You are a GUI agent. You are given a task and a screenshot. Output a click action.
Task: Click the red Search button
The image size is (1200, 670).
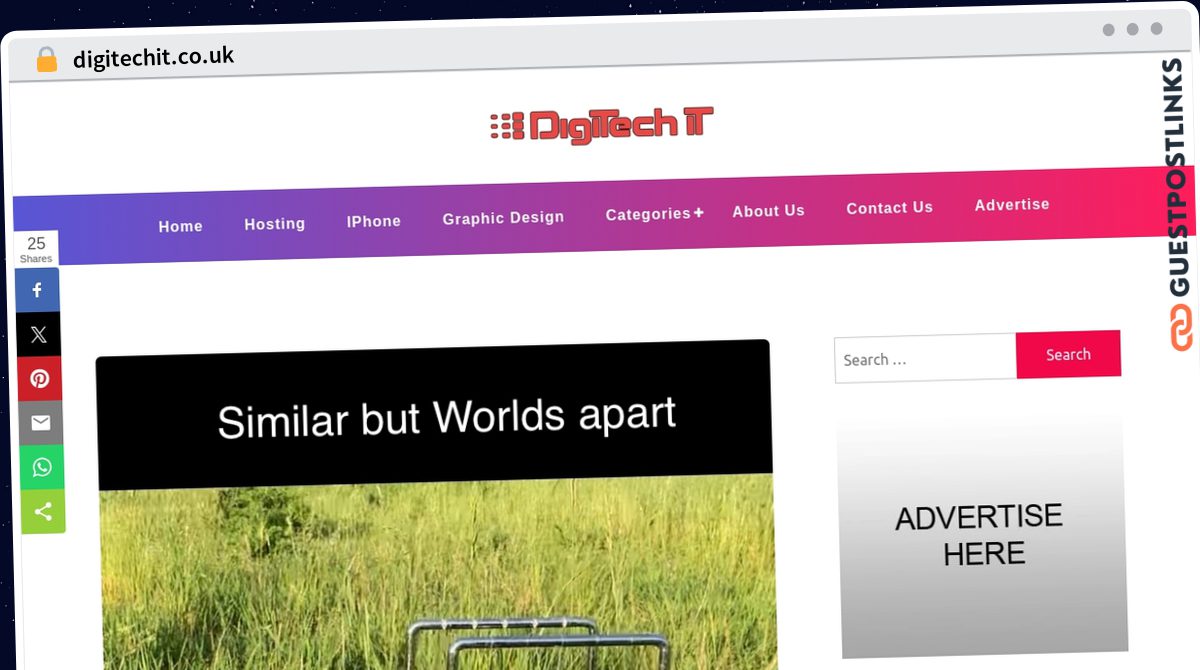1068,354
